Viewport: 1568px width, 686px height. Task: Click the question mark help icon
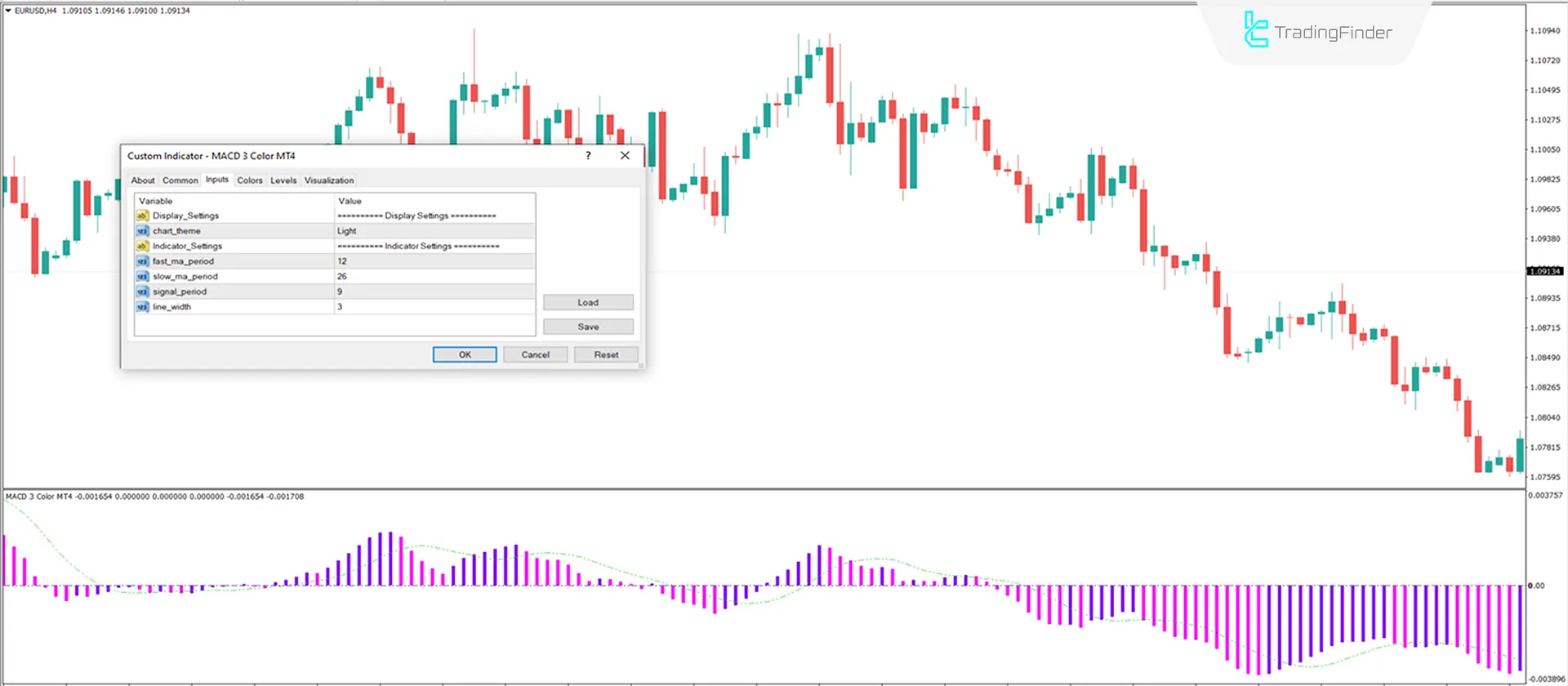point(588,156)
